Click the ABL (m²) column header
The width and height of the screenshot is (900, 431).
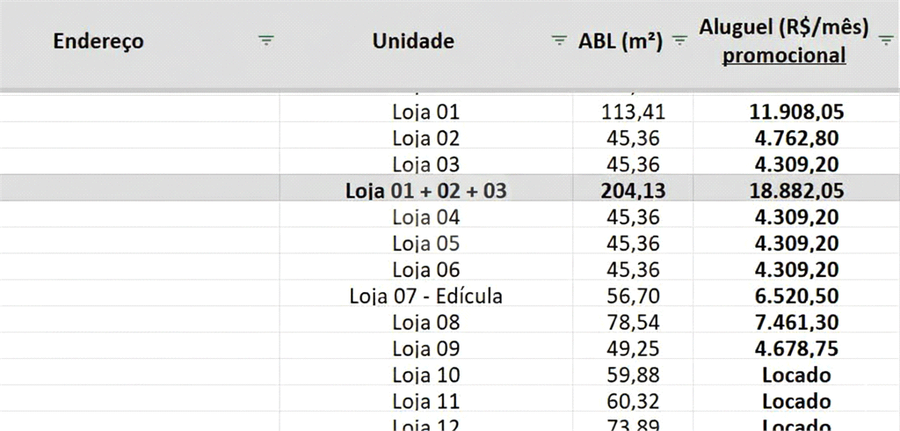pyautogui.click(x=620, y=41)
